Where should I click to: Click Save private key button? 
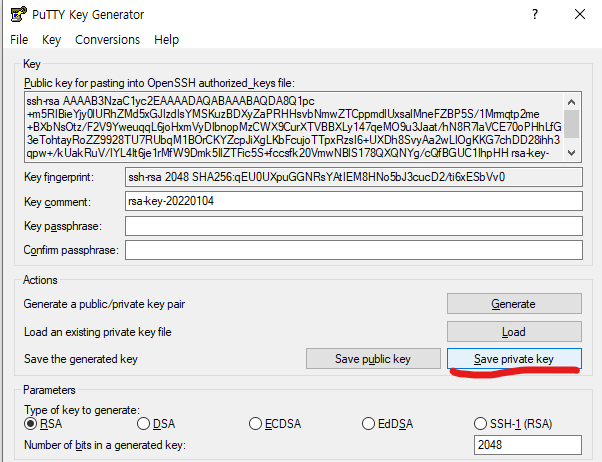514,359
